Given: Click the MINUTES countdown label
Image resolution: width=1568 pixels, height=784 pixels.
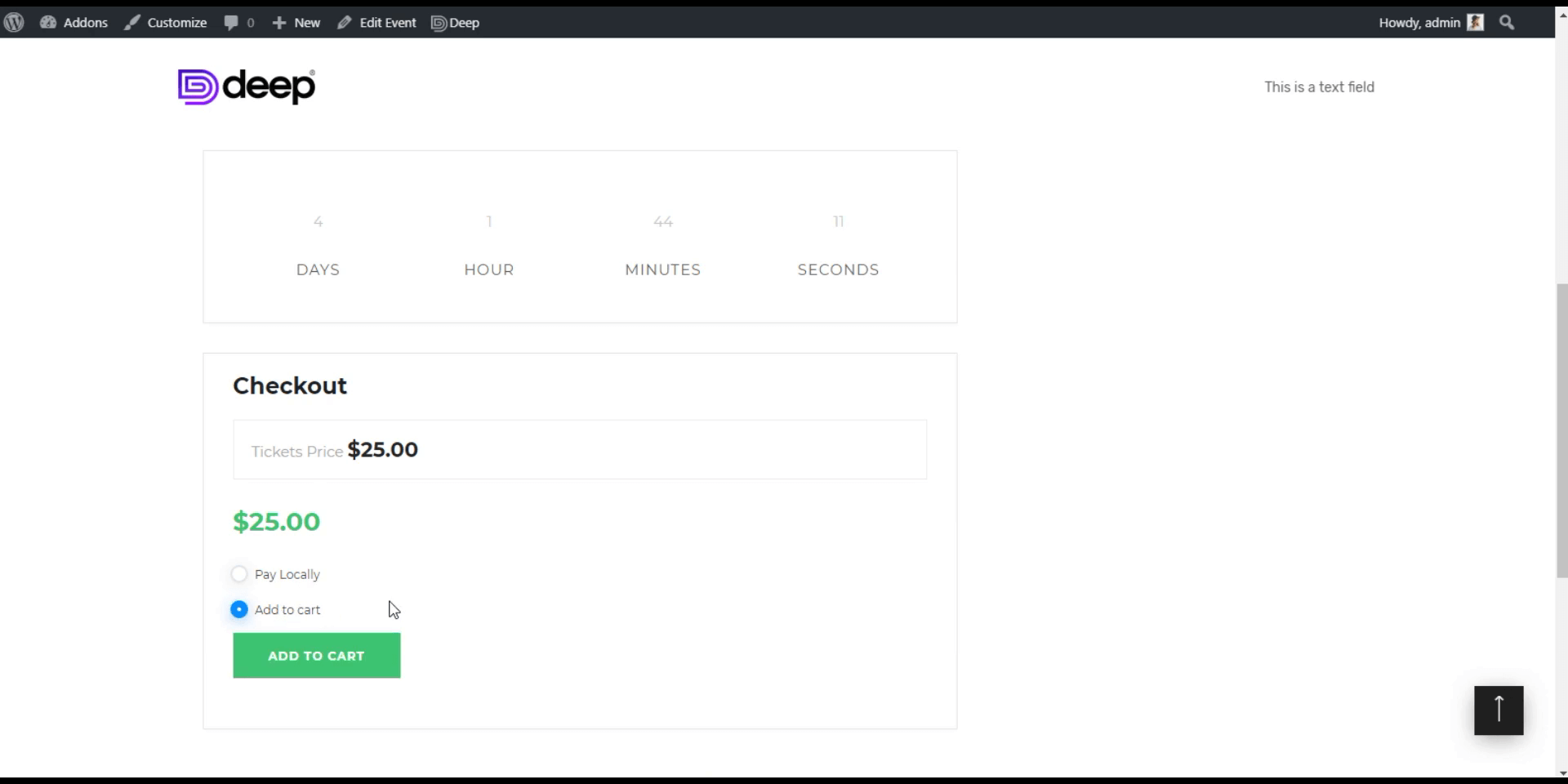Looking at the screenshot, I should [663, 269].
